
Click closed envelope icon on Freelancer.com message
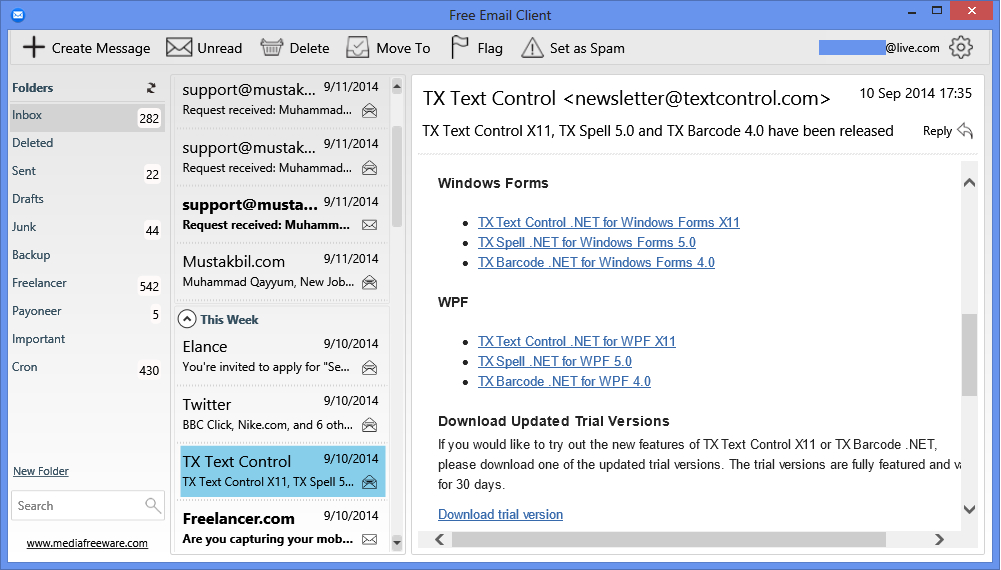370,539
